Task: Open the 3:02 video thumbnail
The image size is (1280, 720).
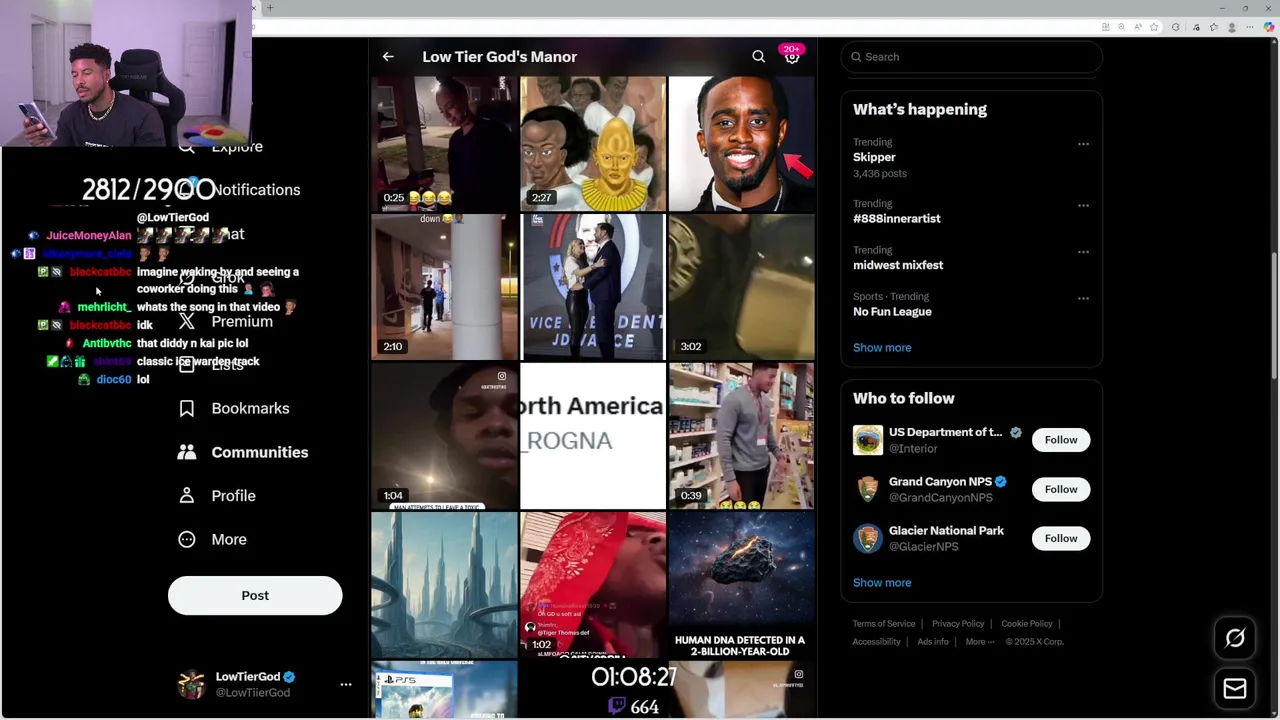Action: (741, 286)
